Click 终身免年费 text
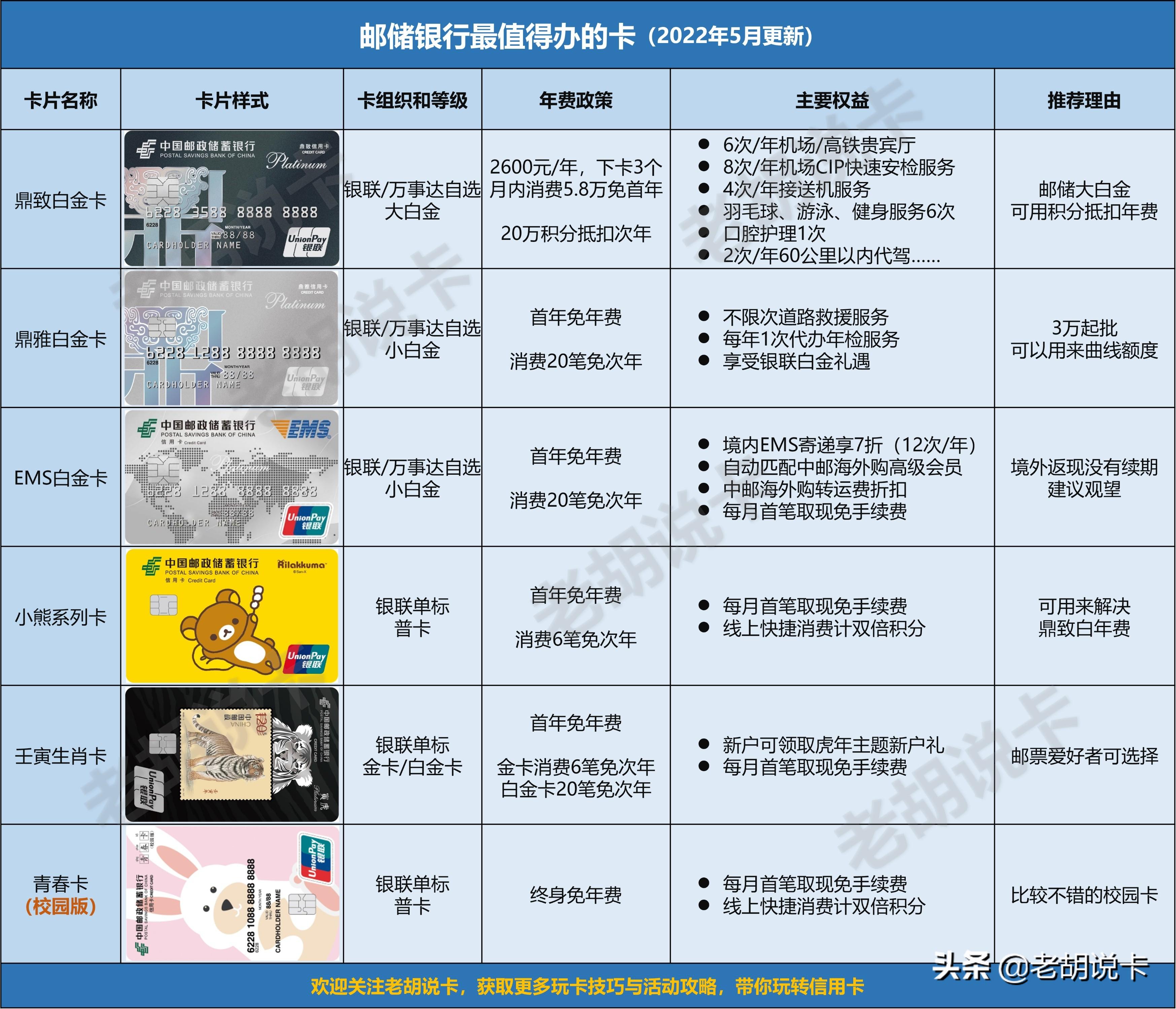The image size is (1176, 1009). pyautogui.click(x=576, y=895)
